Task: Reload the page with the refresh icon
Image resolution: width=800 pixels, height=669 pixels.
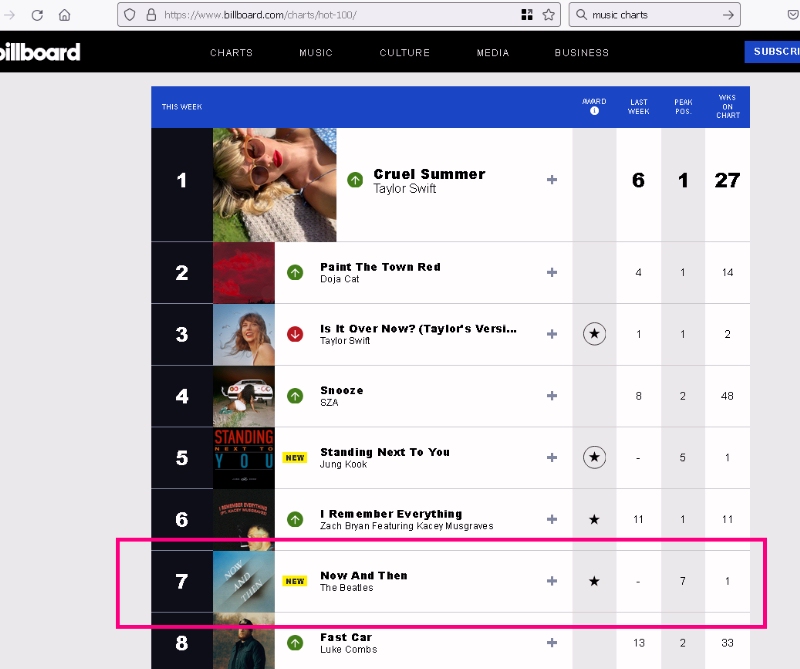Action: pos(37,15)
